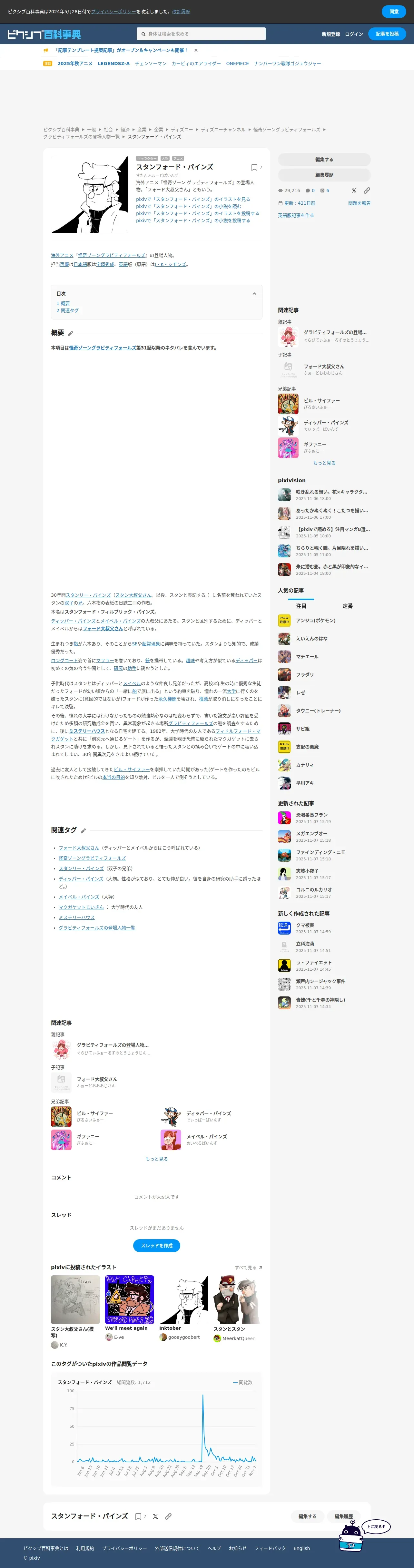Click the megaphone announcement icon
The image size is (414, 1568).
pos(46,51)
